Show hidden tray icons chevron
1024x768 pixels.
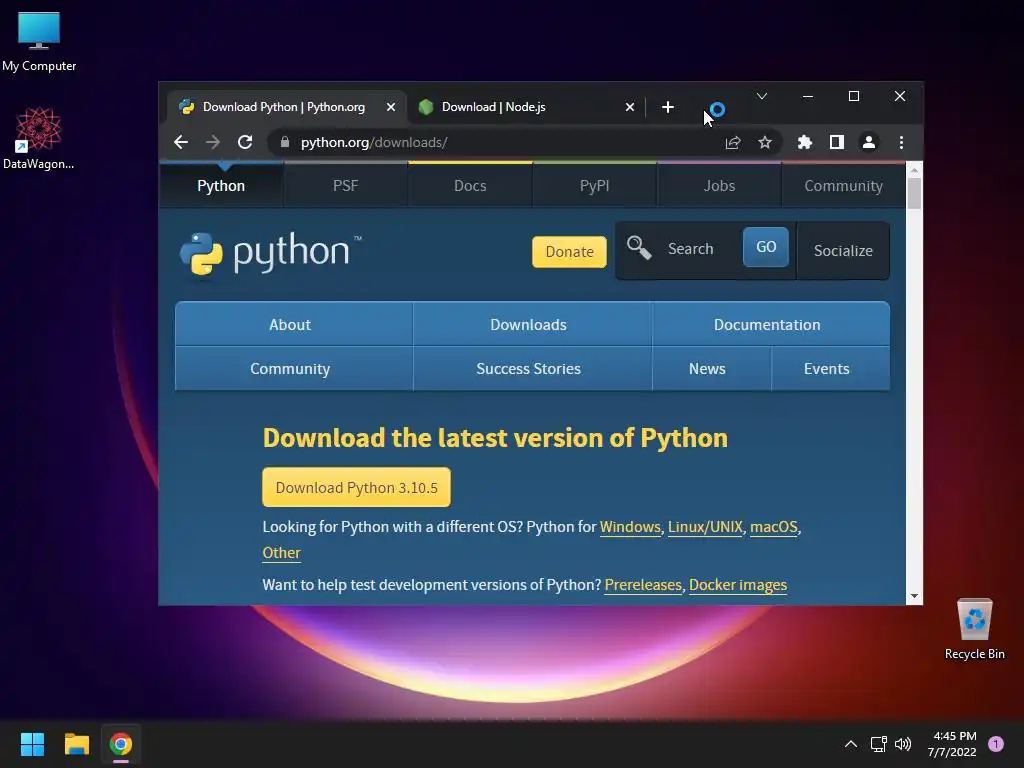click(850, 744)
